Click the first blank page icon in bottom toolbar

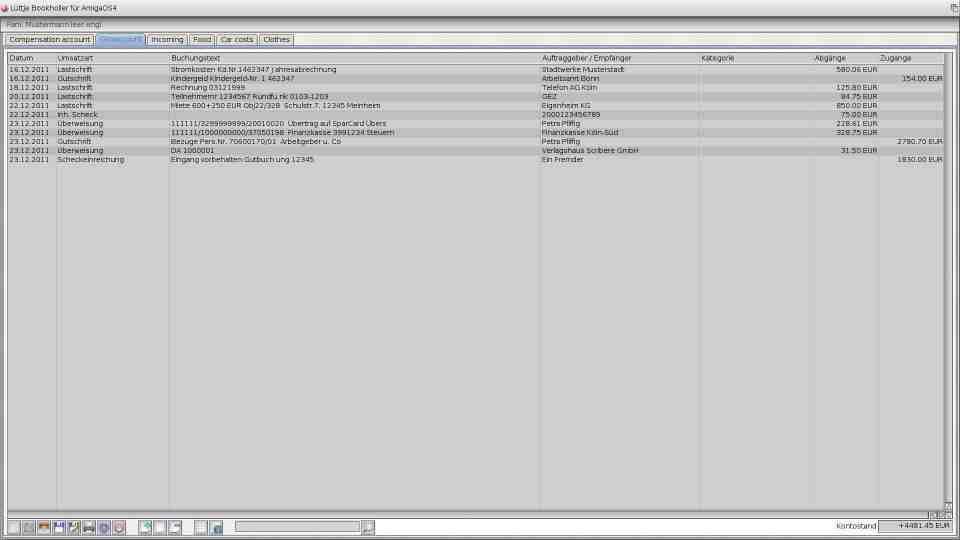(14, 527)
